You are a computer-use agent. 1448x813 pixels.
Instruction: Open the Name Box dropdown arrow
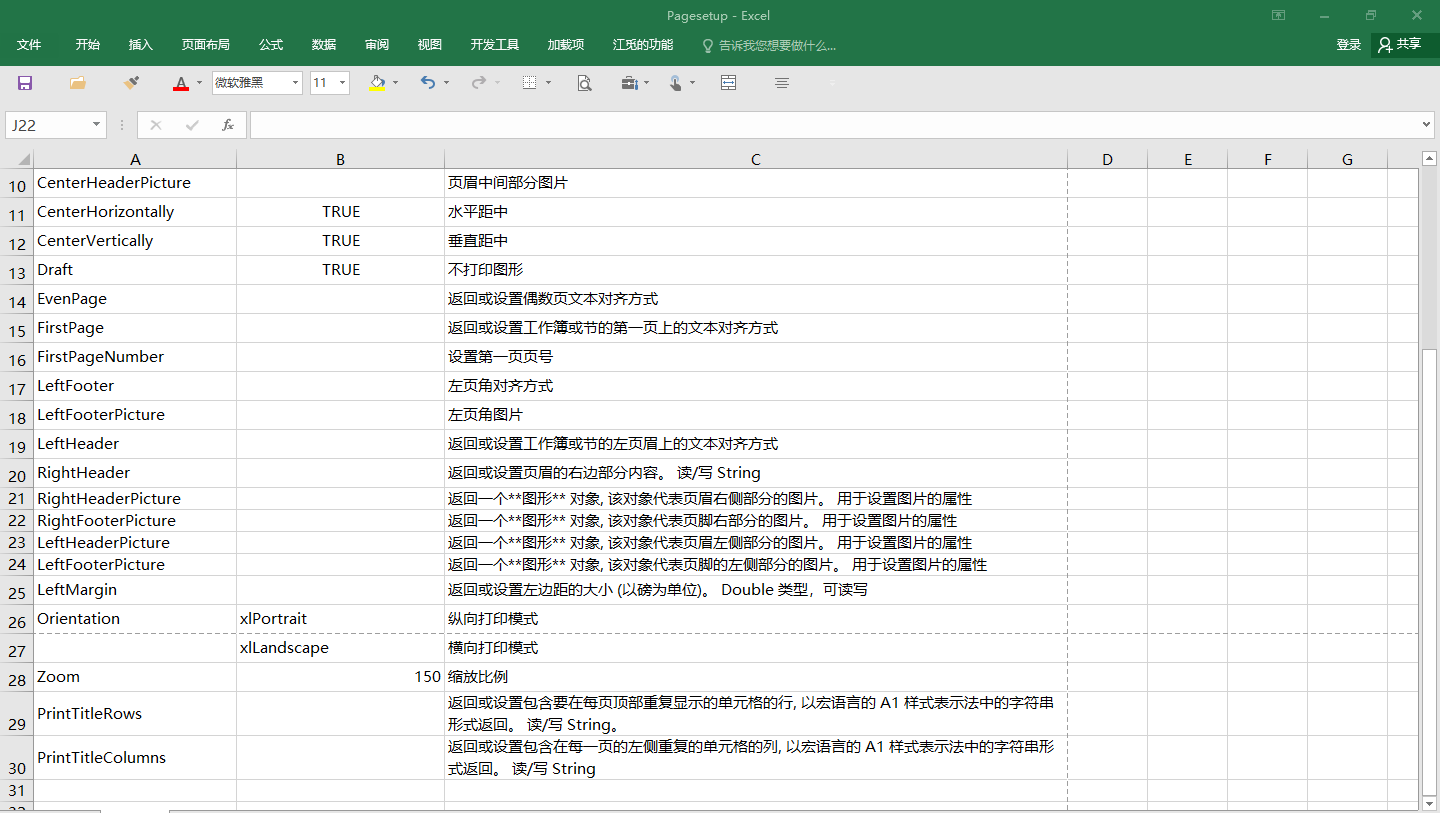point(97,125)
